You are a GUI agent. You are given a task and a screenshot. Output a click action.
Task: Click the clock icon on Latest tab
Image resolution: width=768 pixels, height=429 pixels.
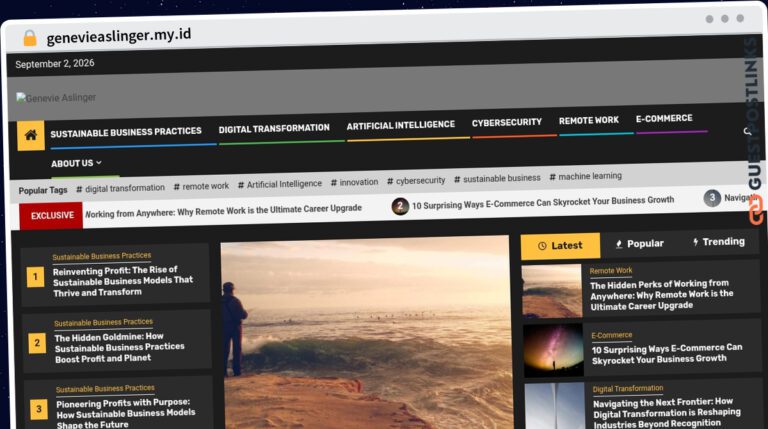coord(542,246)
